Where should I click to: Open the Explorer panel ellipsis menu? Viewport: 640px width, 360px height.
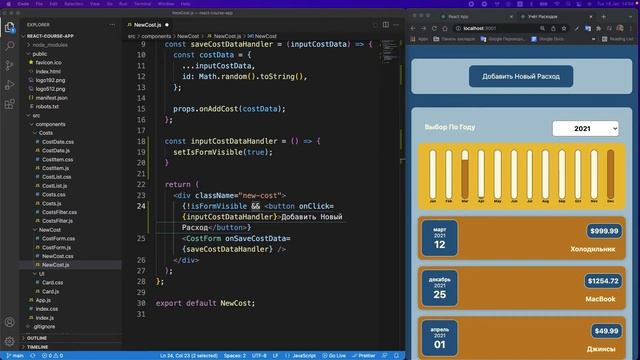click(112, 24)
